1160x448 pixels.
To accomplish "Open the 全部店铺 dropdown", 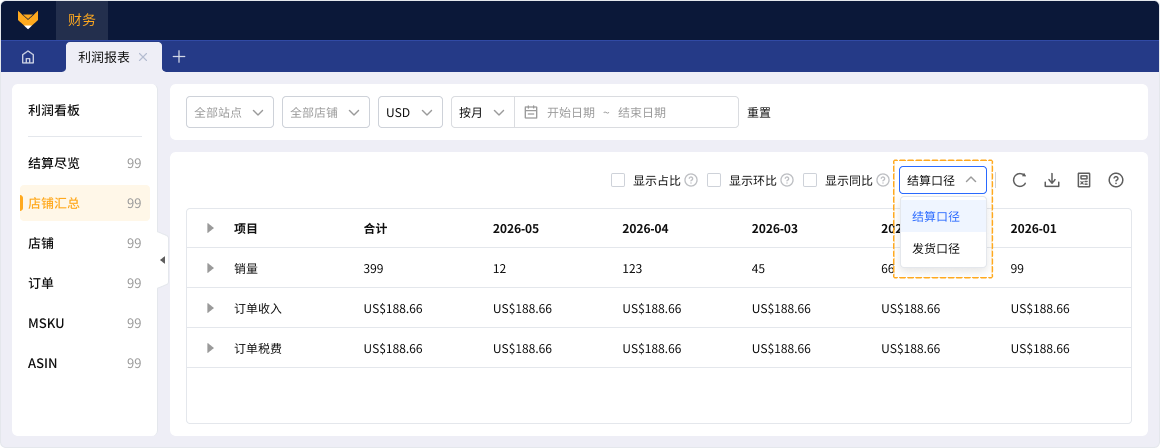I will [326, 112].
